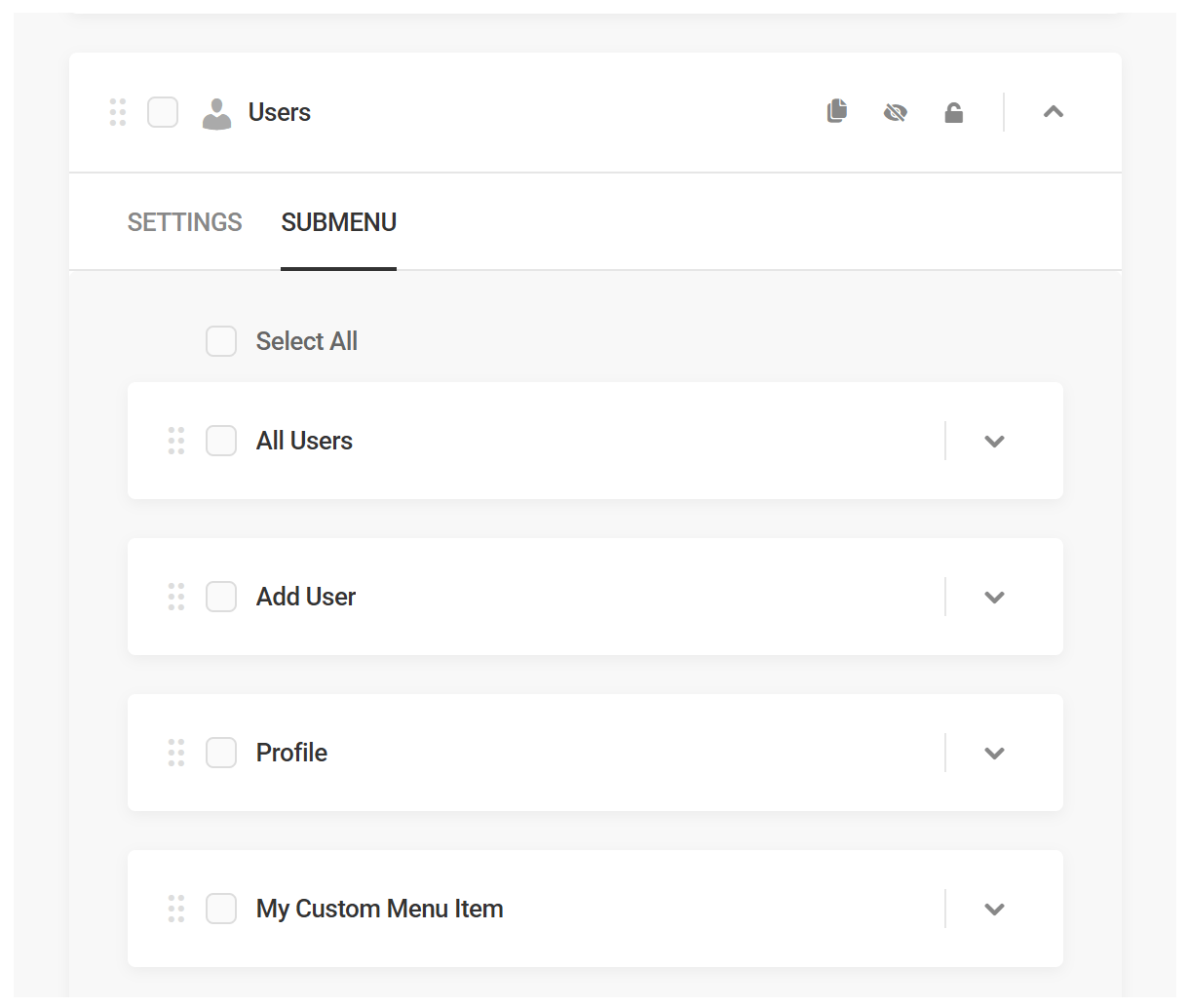Viewport: 1189px width, 1008px height.
Task: Enable the Select All checkbox
Action: point(221,341)
